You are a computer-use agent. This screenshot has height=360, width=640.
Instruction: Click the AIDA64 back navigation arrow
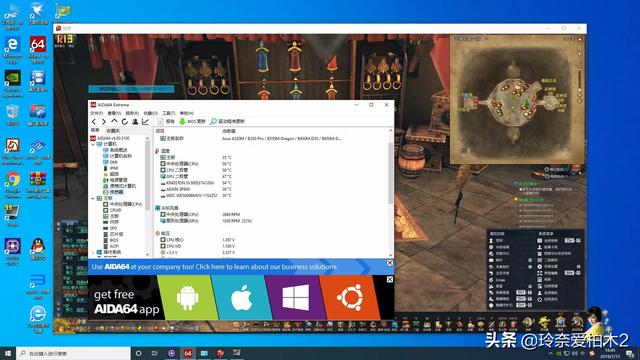[x=94, y=122]
